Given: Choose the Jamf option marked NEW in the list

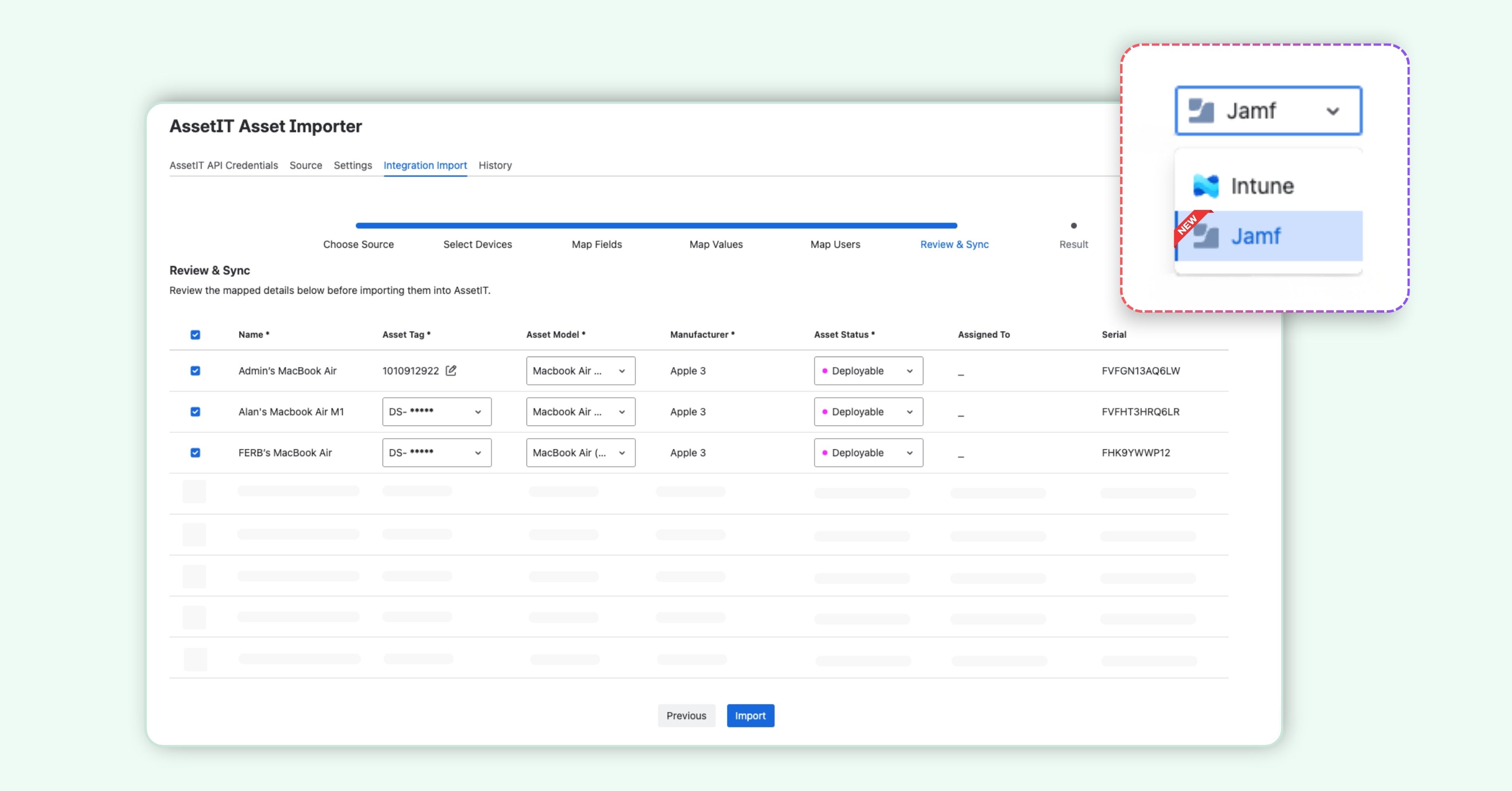Looking at the screenshot, I should coord(1268,236).
